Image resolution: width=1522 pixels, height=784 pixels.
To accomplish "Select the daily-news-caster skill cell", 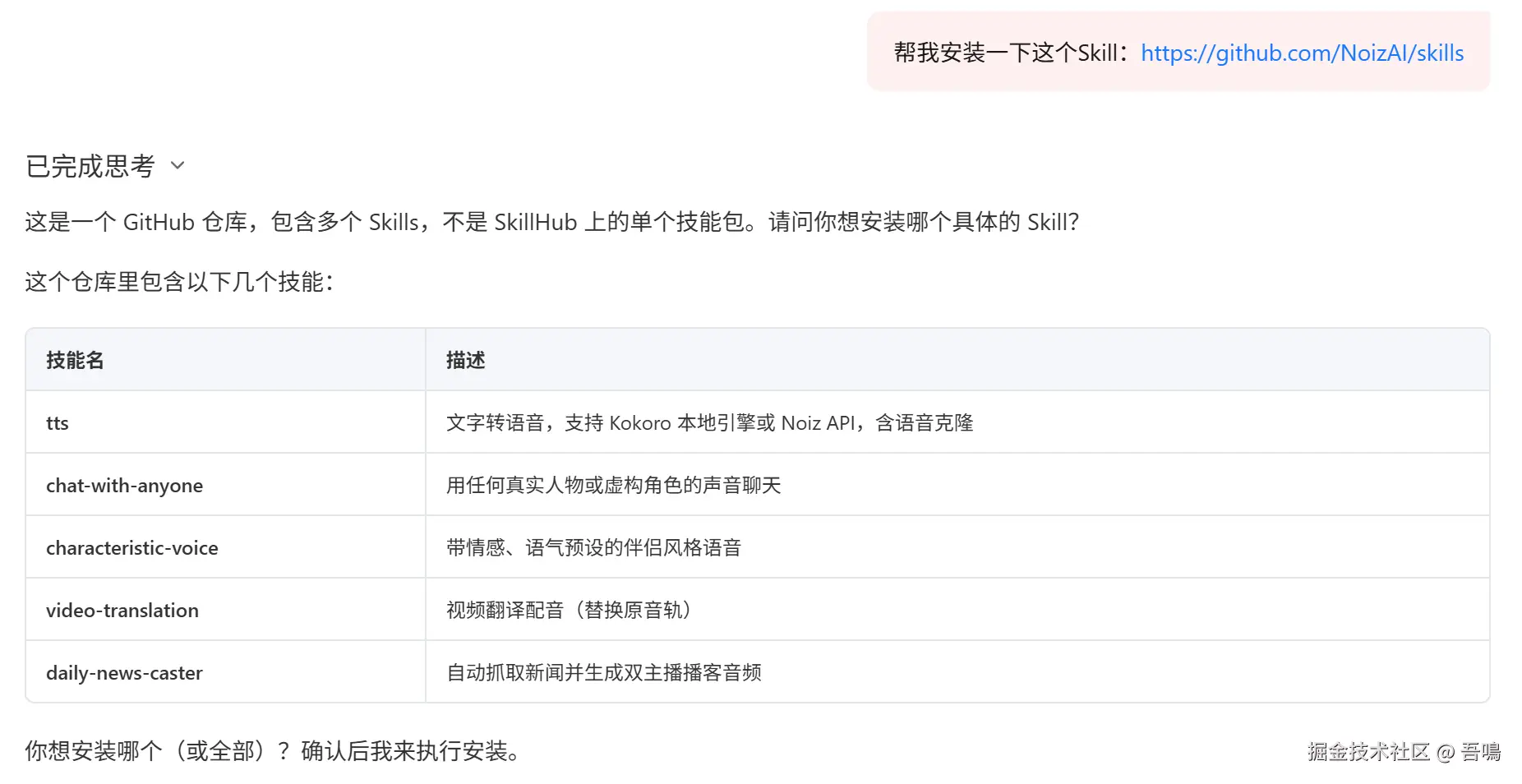I will [124, 673].
